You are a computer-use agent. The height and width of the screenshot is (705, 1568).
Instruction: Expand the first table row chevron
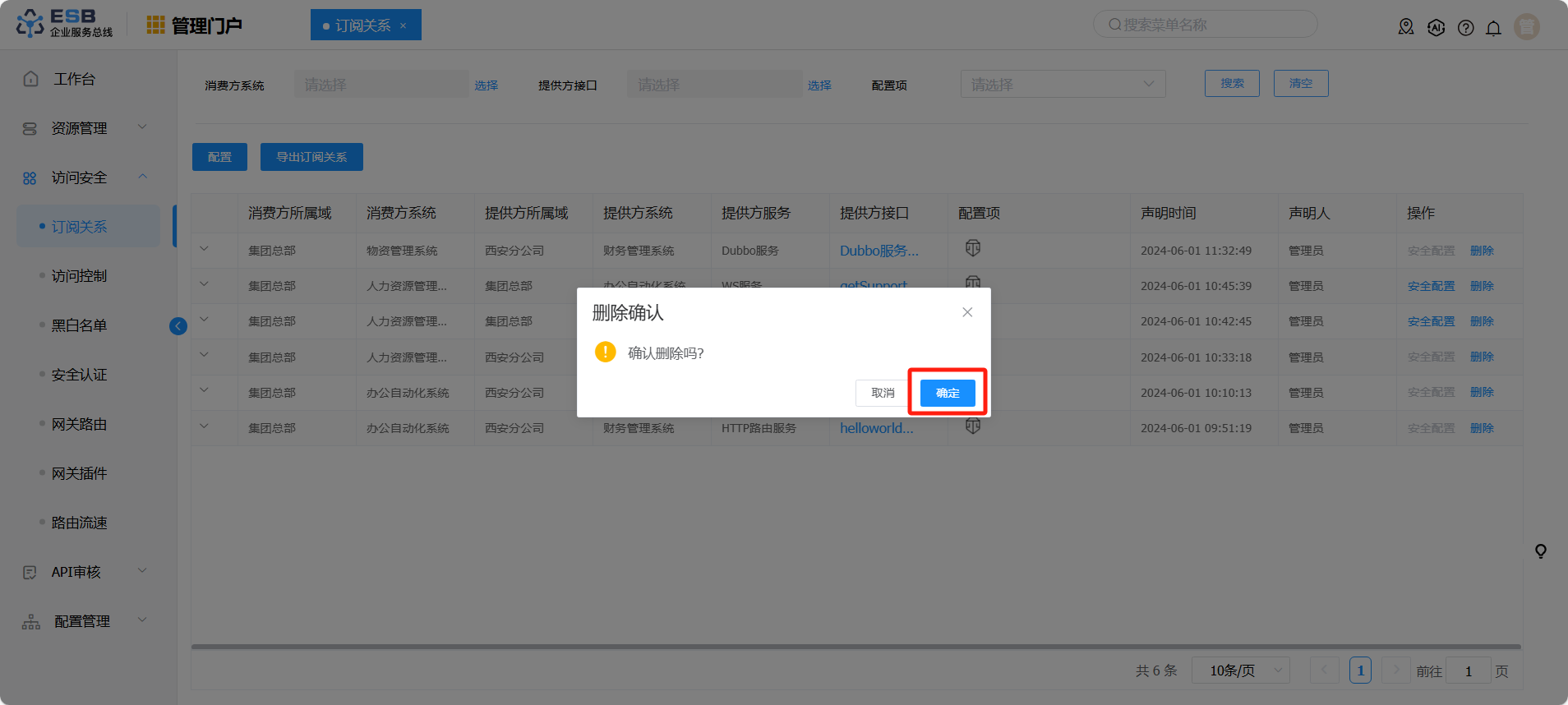click(x=204, y=249)
